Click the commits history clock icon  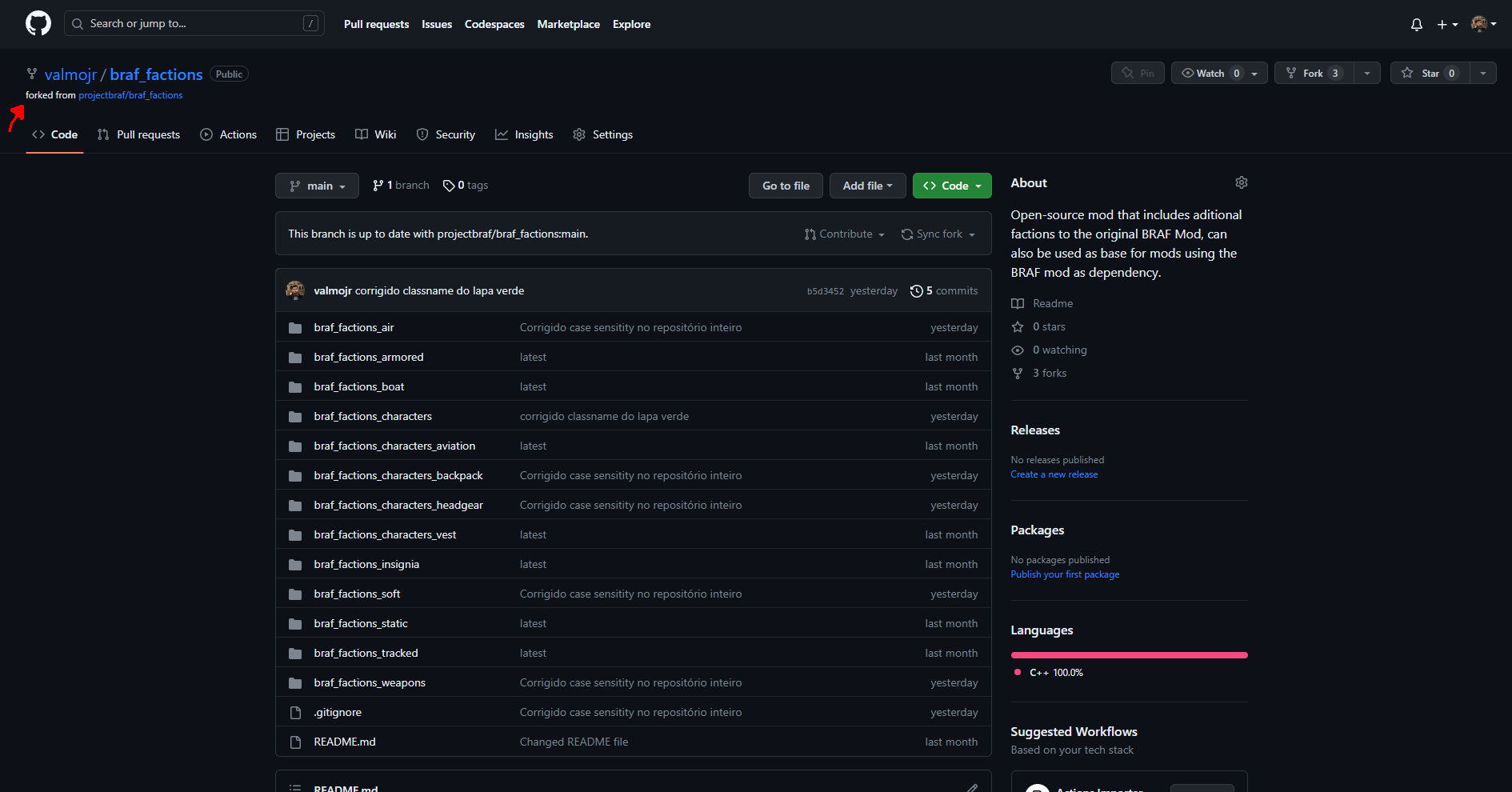click(917, 291)
